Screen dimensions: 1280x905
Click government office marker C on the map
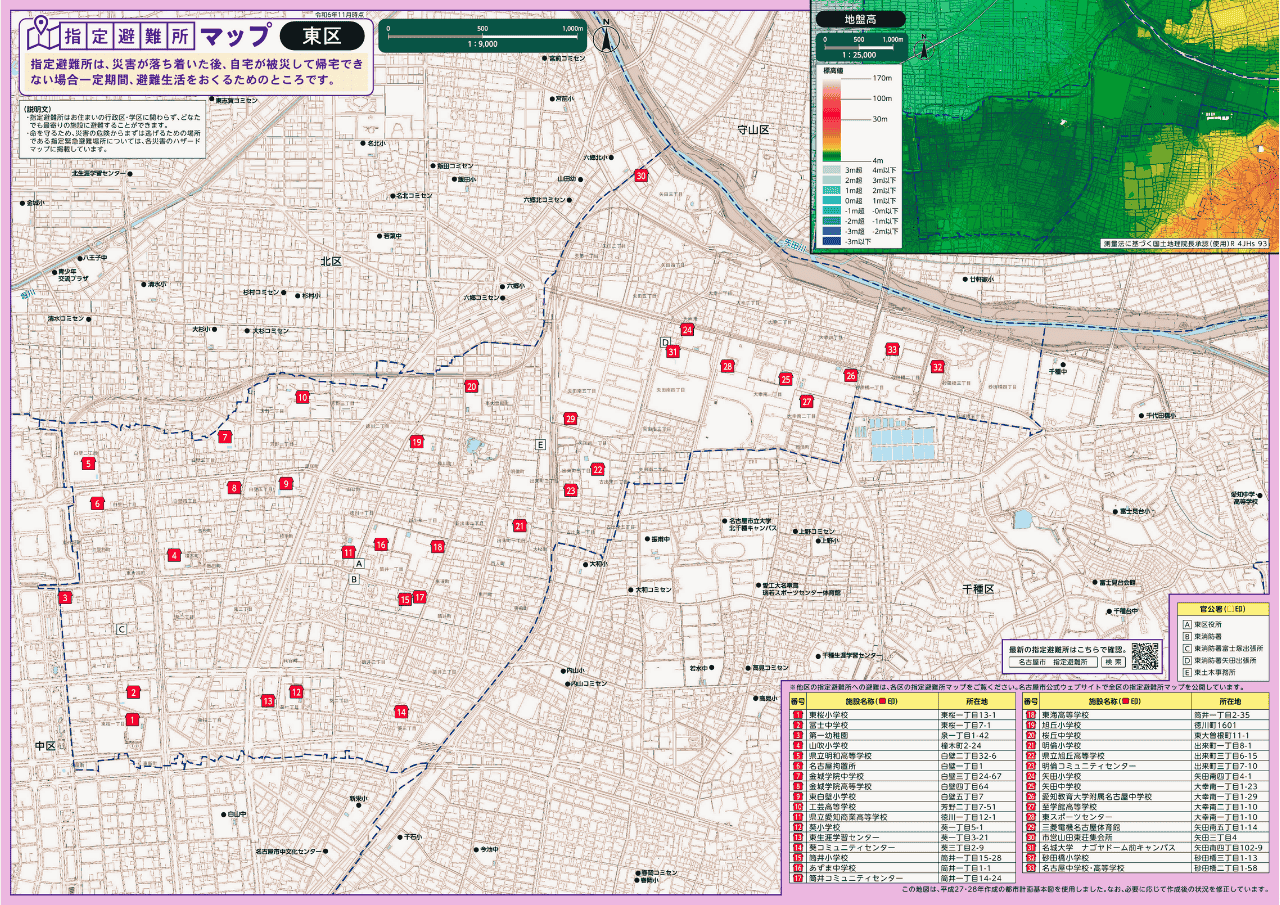122,629
